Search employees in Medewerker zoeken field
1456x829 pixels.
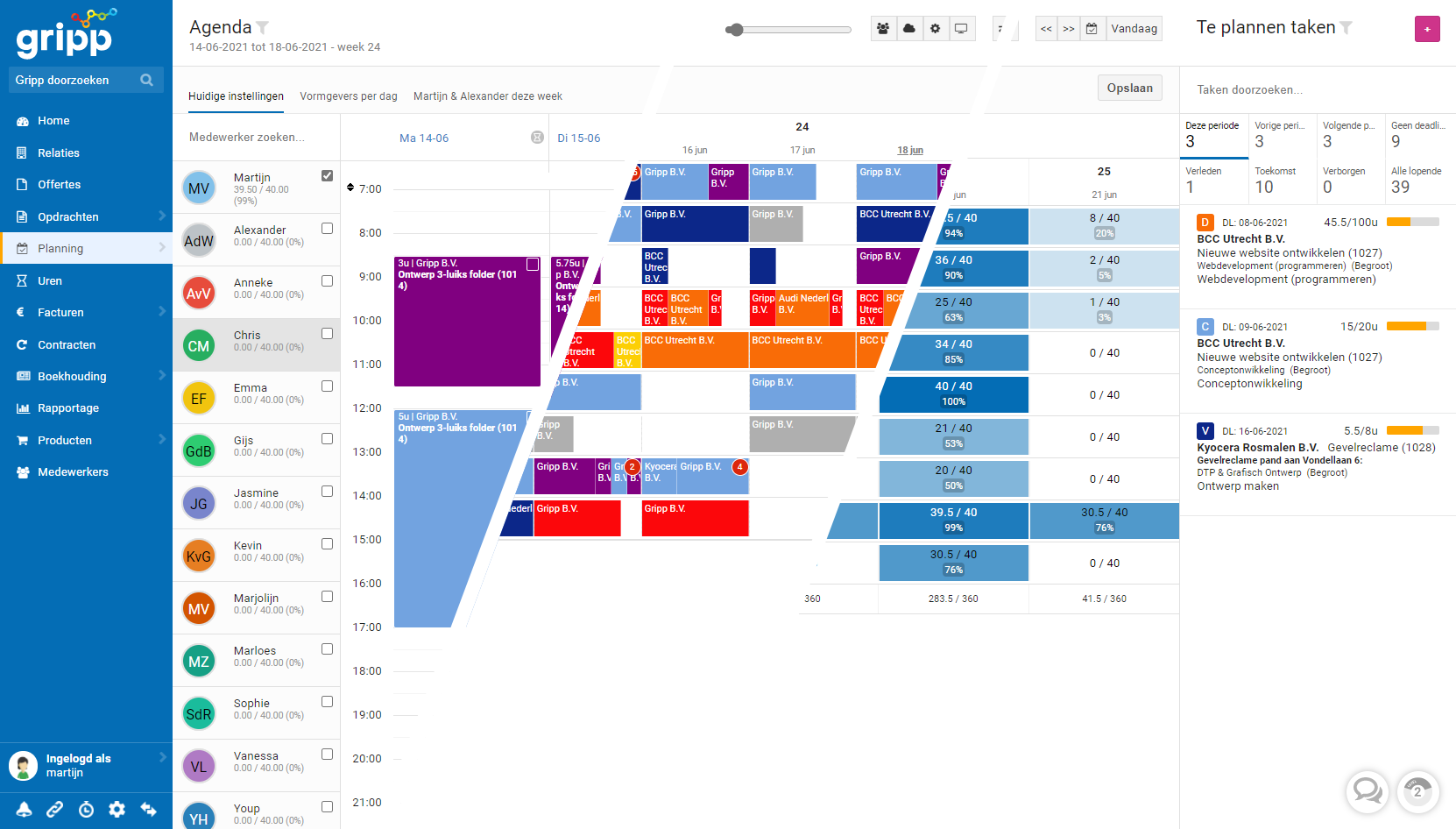coord(256,138)
